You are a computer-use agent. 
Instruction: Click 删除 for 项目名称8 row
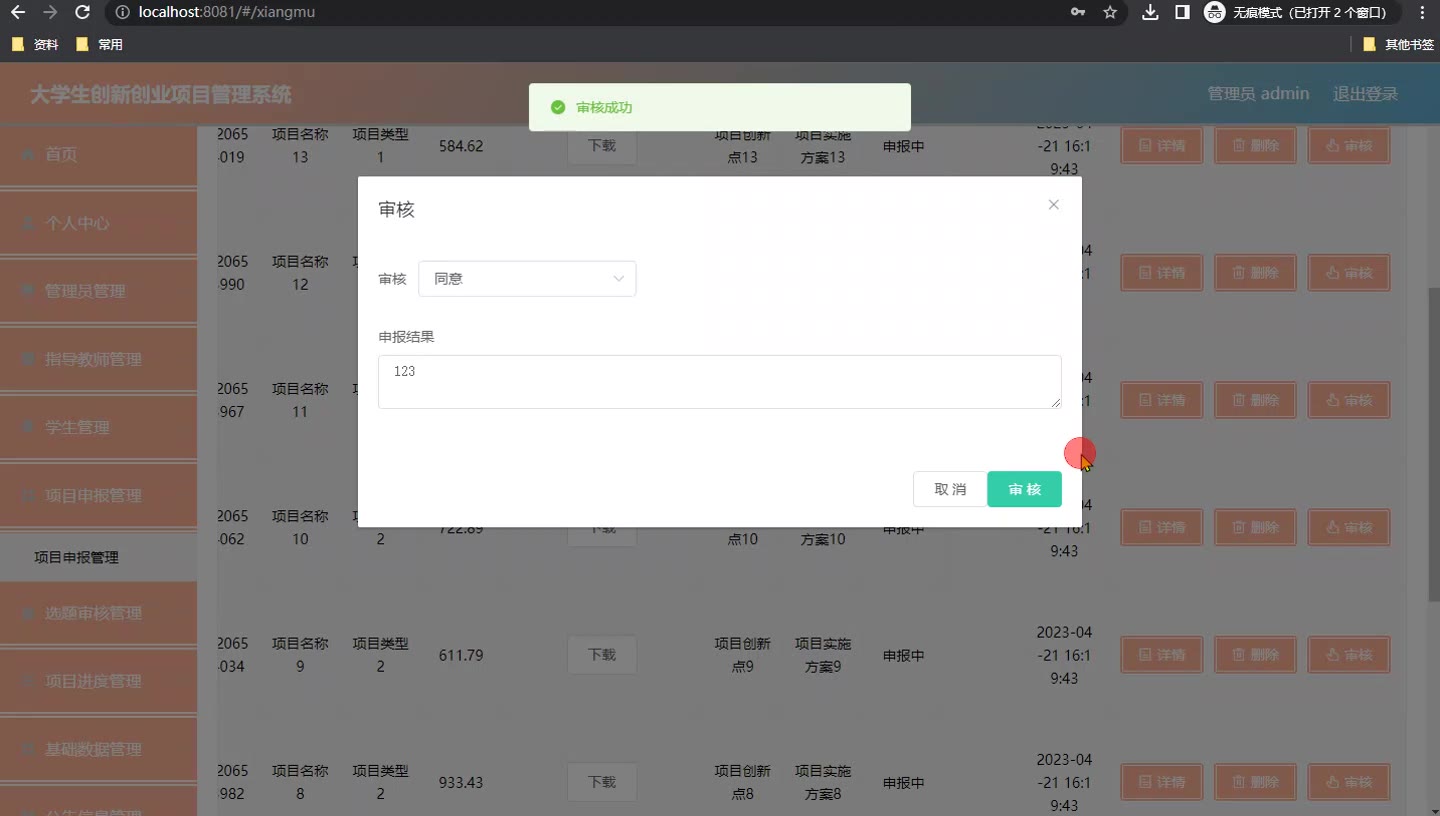tap(1255, 782)
